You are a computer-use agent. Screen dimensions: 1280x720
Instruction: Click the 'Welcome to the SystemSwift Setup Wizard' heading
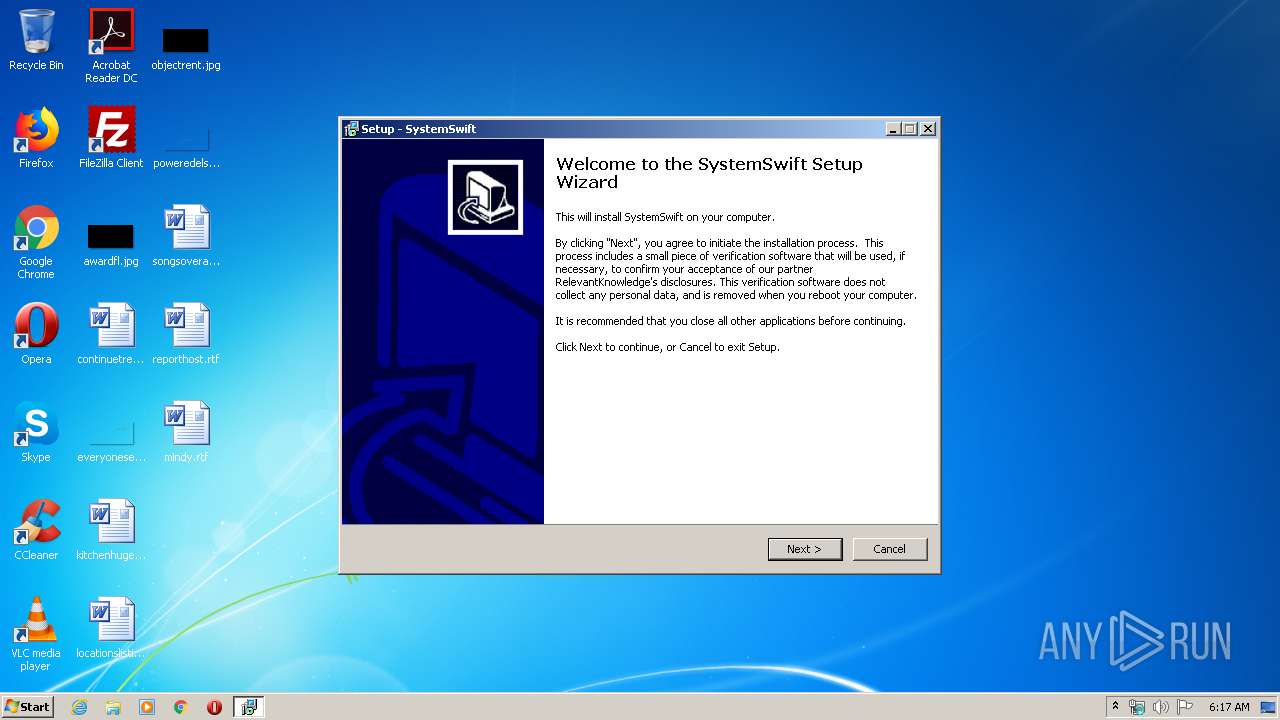709,173
